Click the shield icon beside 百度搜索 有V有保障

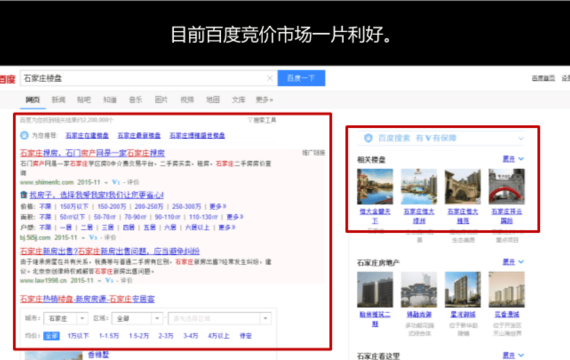[368, 138]
